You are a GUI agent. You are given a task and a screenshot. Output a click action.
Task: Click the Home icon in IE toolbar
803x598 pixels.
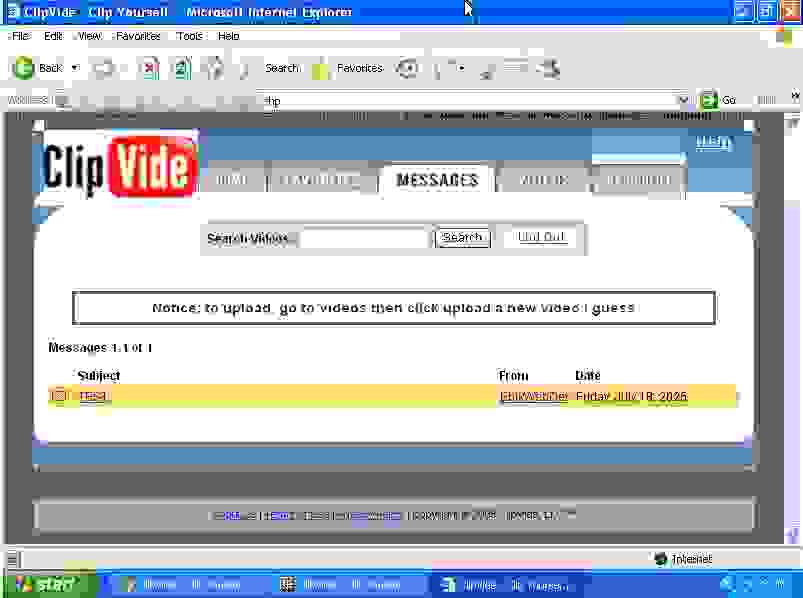coord(213,68)
